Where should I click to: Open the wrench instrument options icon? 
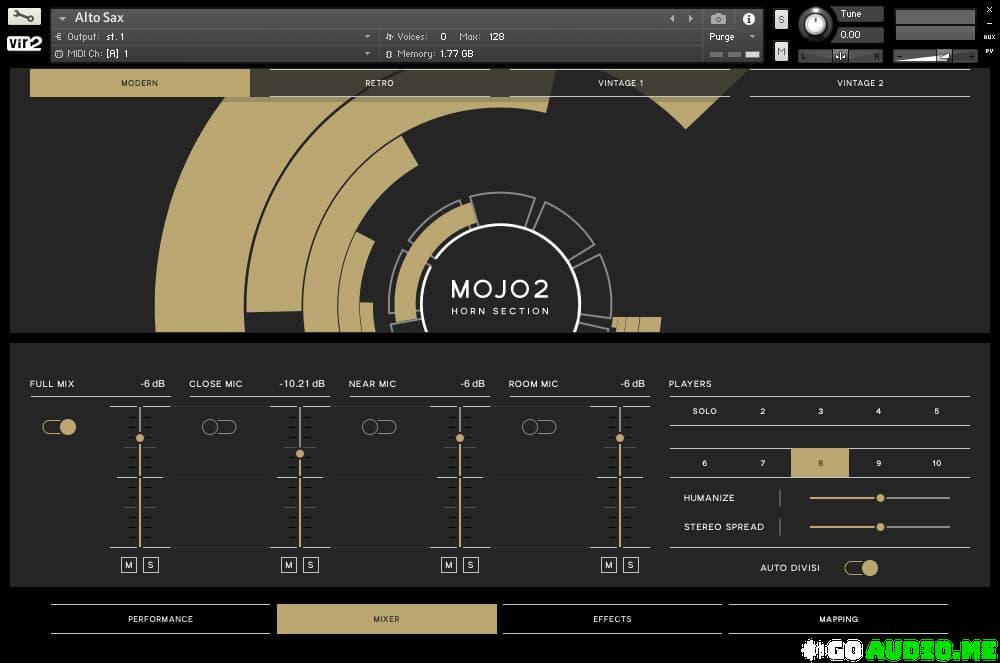(x=24, y=17)
